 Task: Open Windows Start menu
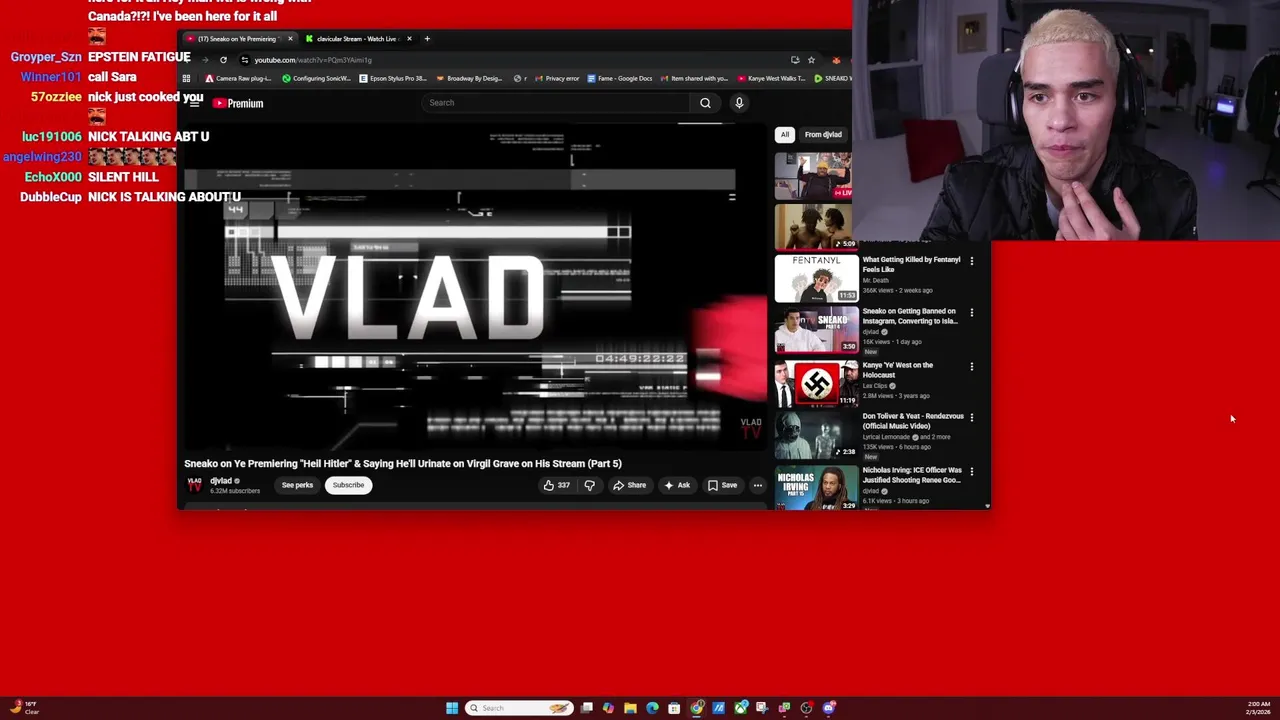pyautogui.click(x=452, y=708)
